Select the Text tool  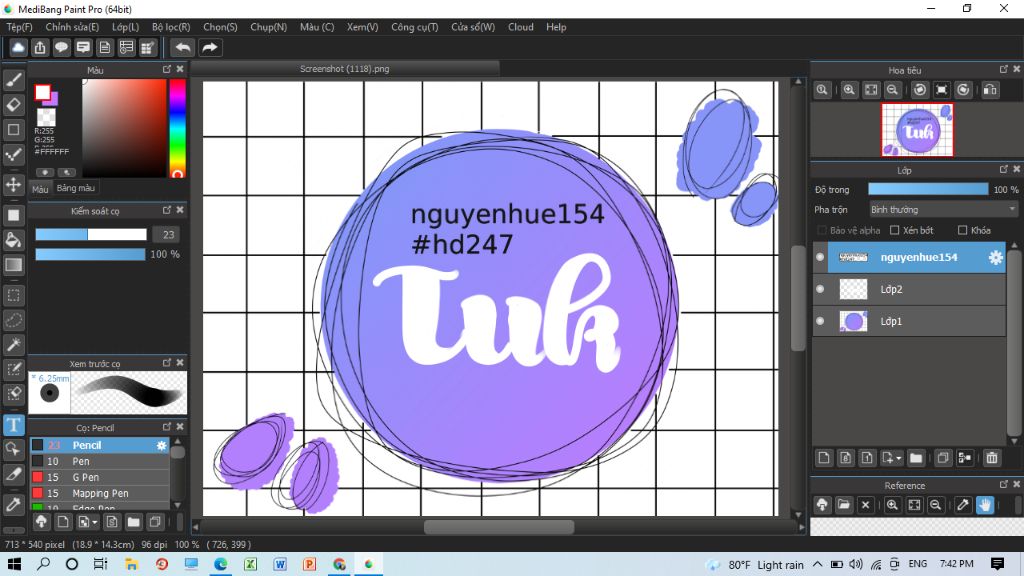pyautogui.click(x=13, y=425)
